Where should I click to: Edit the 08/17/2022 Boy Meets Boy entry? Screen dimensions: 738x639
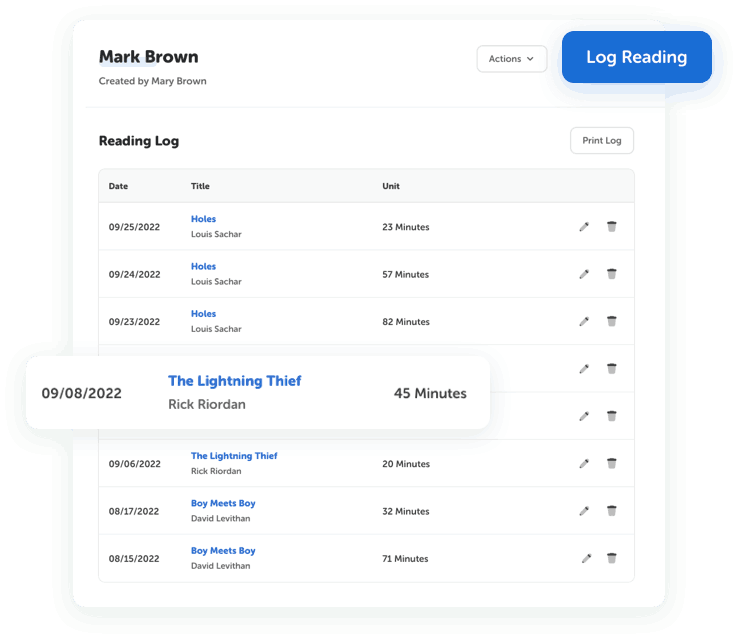(x=584, y=511)
